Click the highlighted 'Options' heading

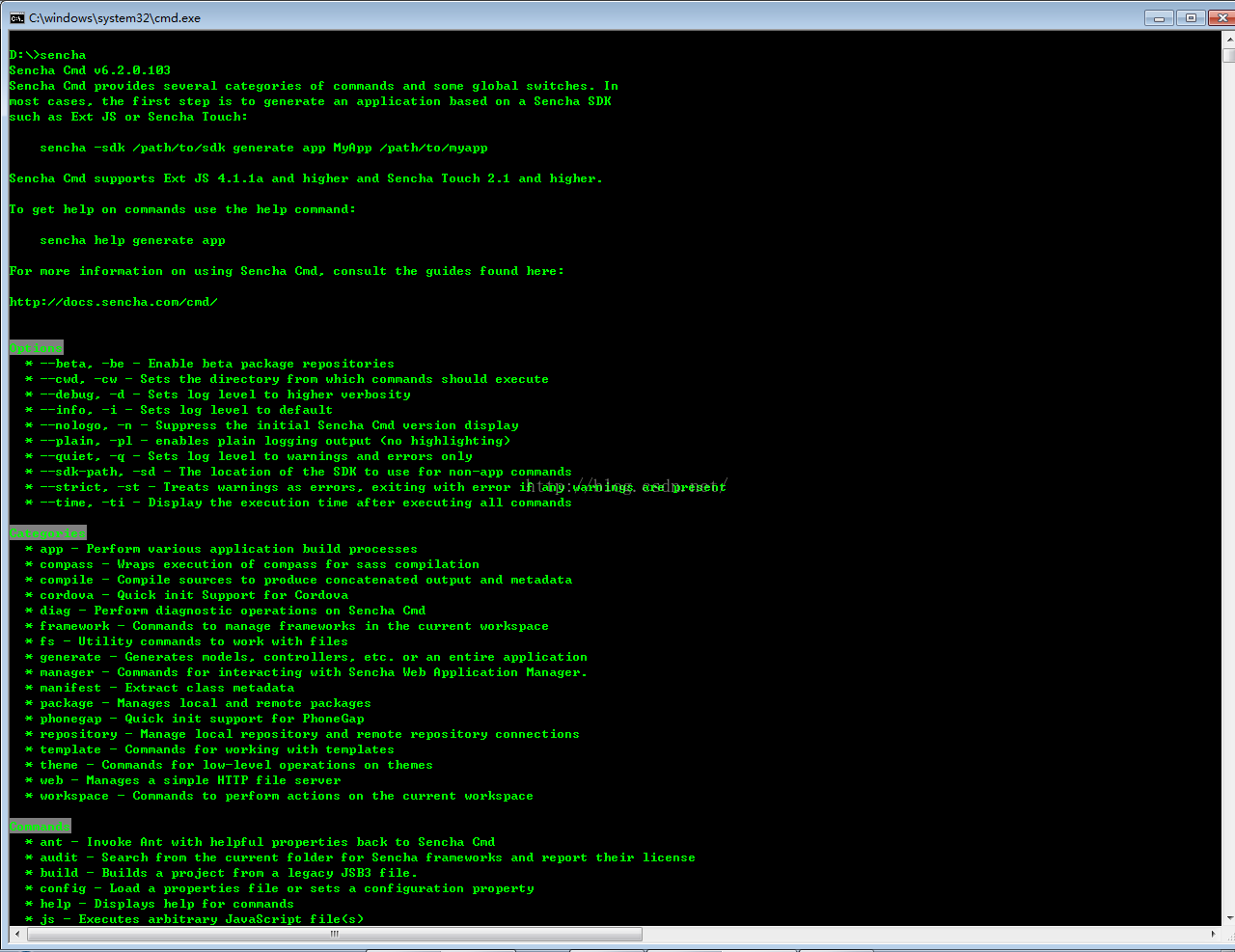click(36, 348)
